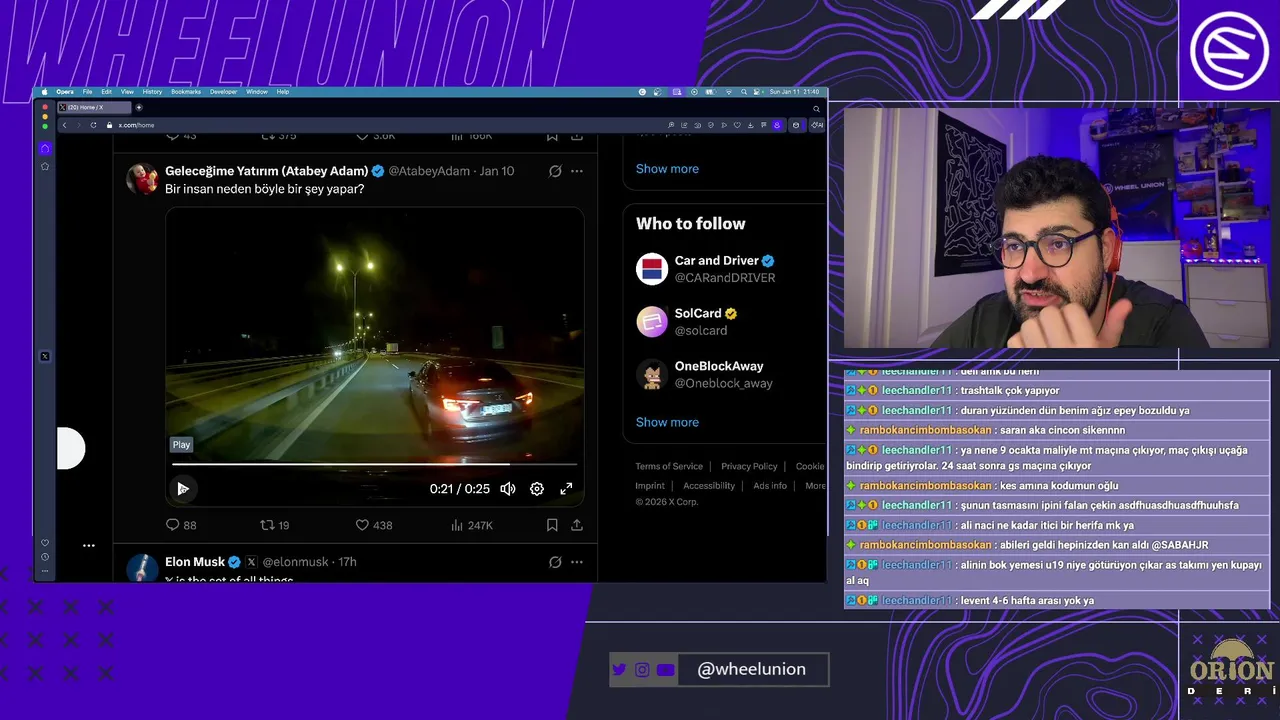Open video settings gear icon
Image resolution: width=1280 pixels, height=720 pixels.
click(x=537, y=489)
